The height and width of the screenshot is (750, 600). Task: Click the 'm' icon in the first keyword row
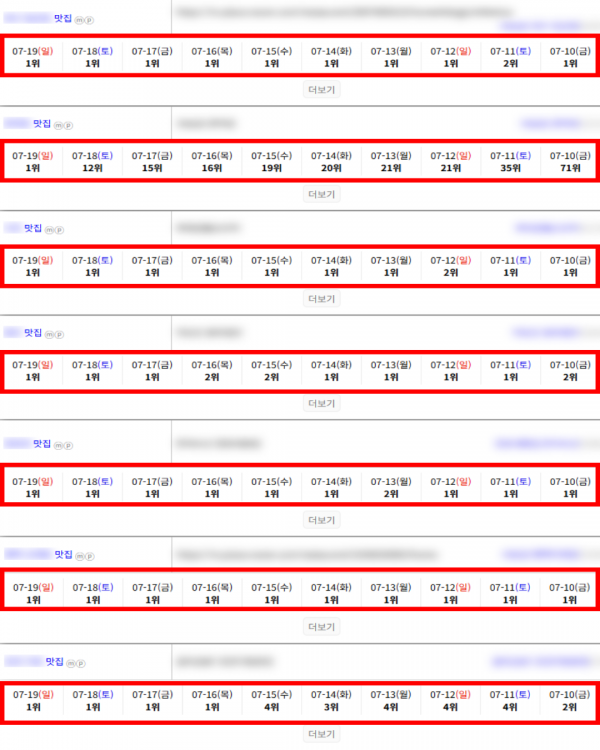(79, 20)
